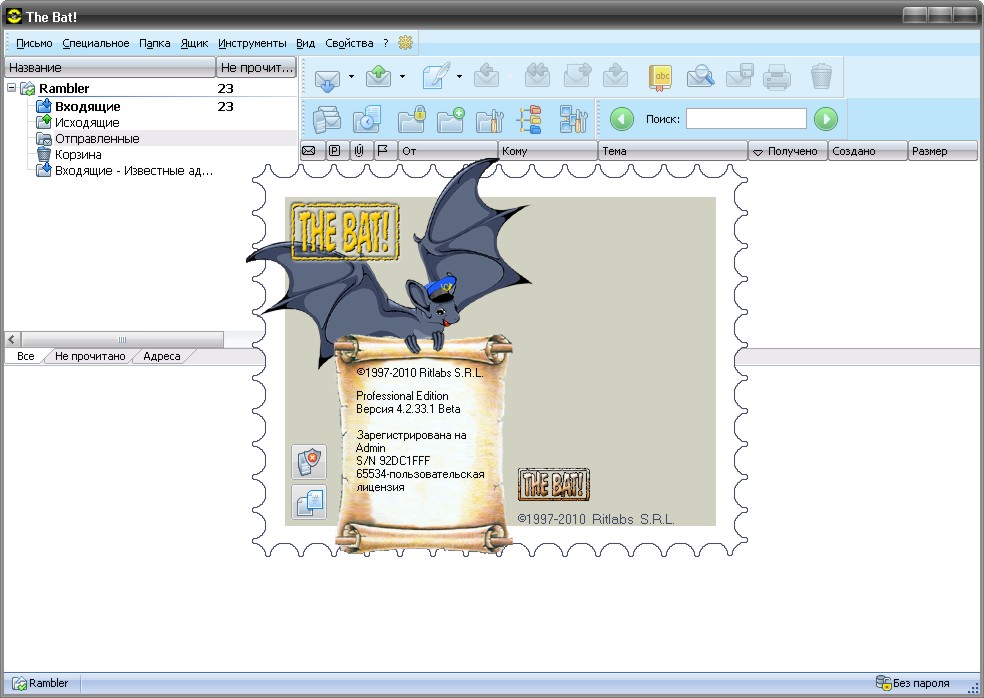Open the new message dropdown arrow

point(459,77)
